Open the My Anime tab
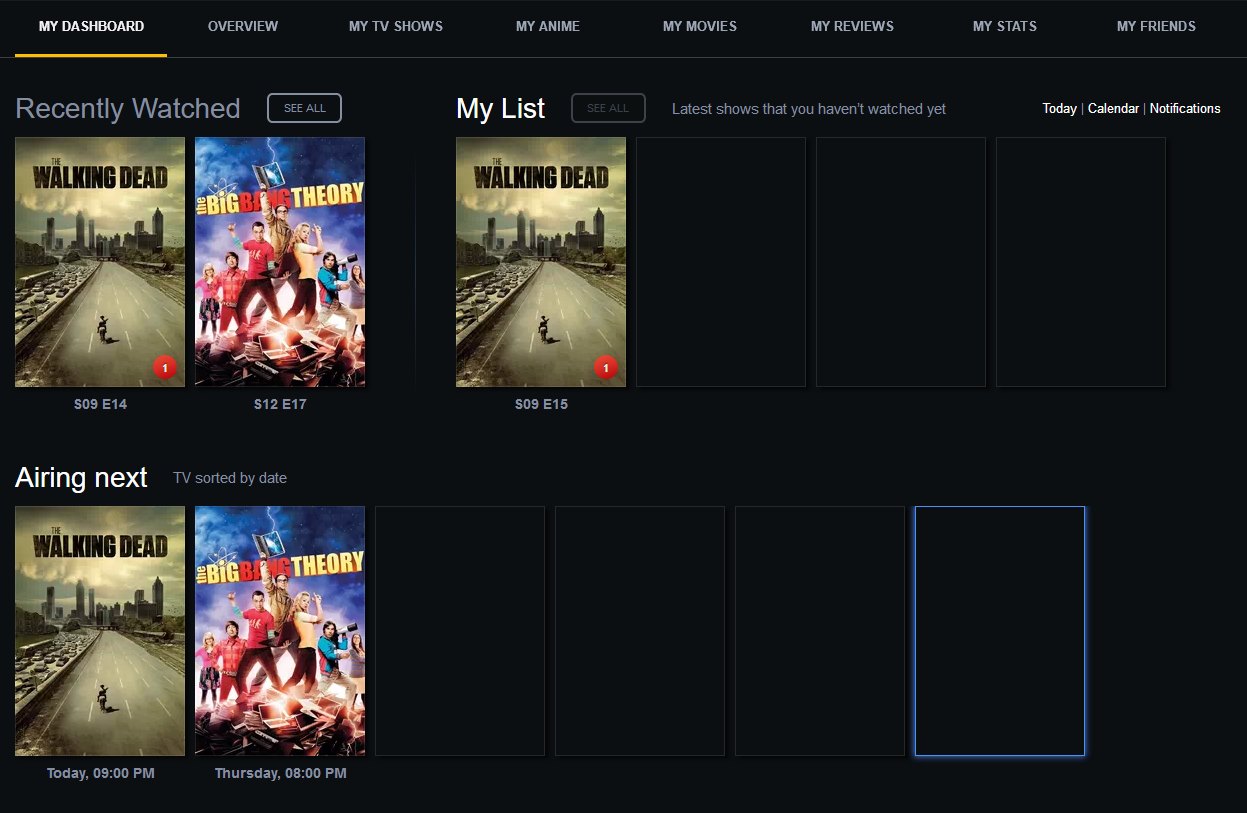Image resolution: width=1247 pixels, height=813 pixels. (548, 27)
